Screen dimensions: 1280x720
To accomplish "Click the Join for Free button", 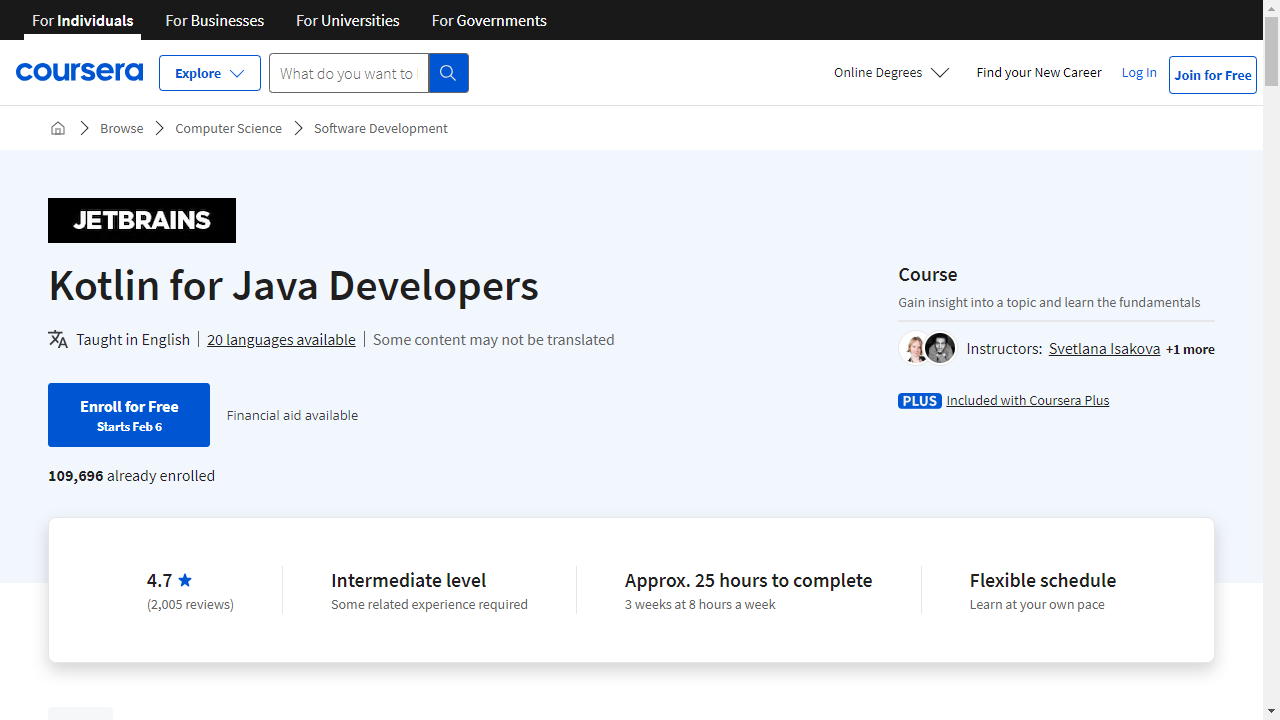I will click(1213, 75).
